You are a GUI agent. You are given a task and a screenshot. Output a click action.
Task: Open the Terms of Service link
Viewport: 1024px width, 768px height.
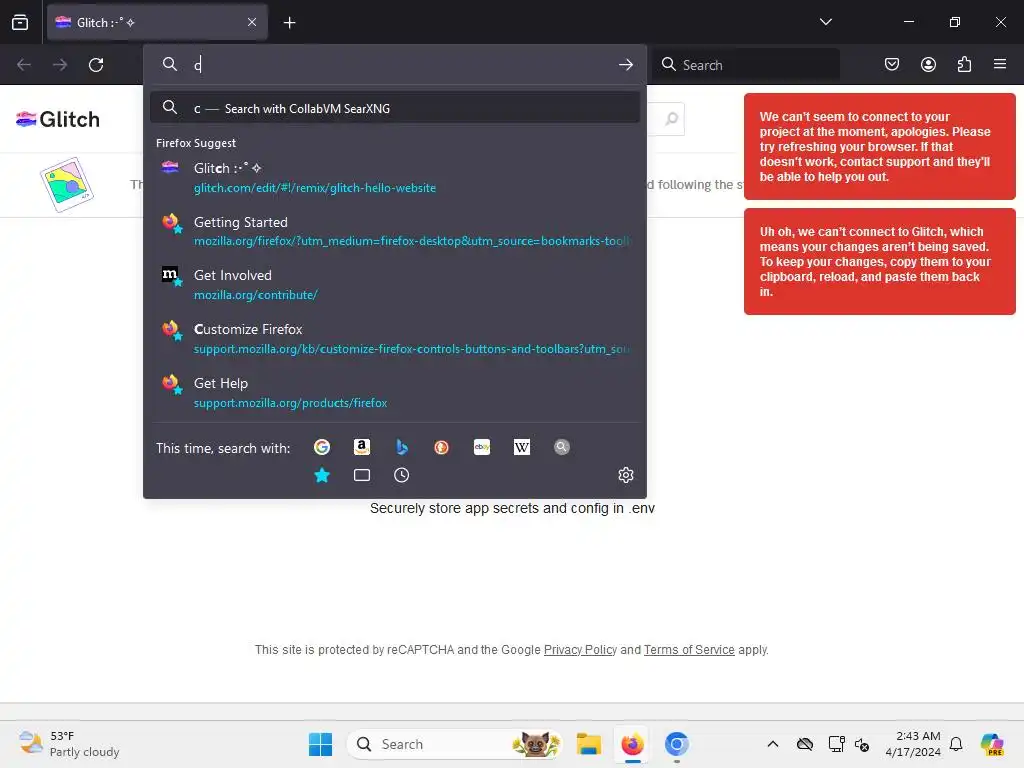coord(689,650)
